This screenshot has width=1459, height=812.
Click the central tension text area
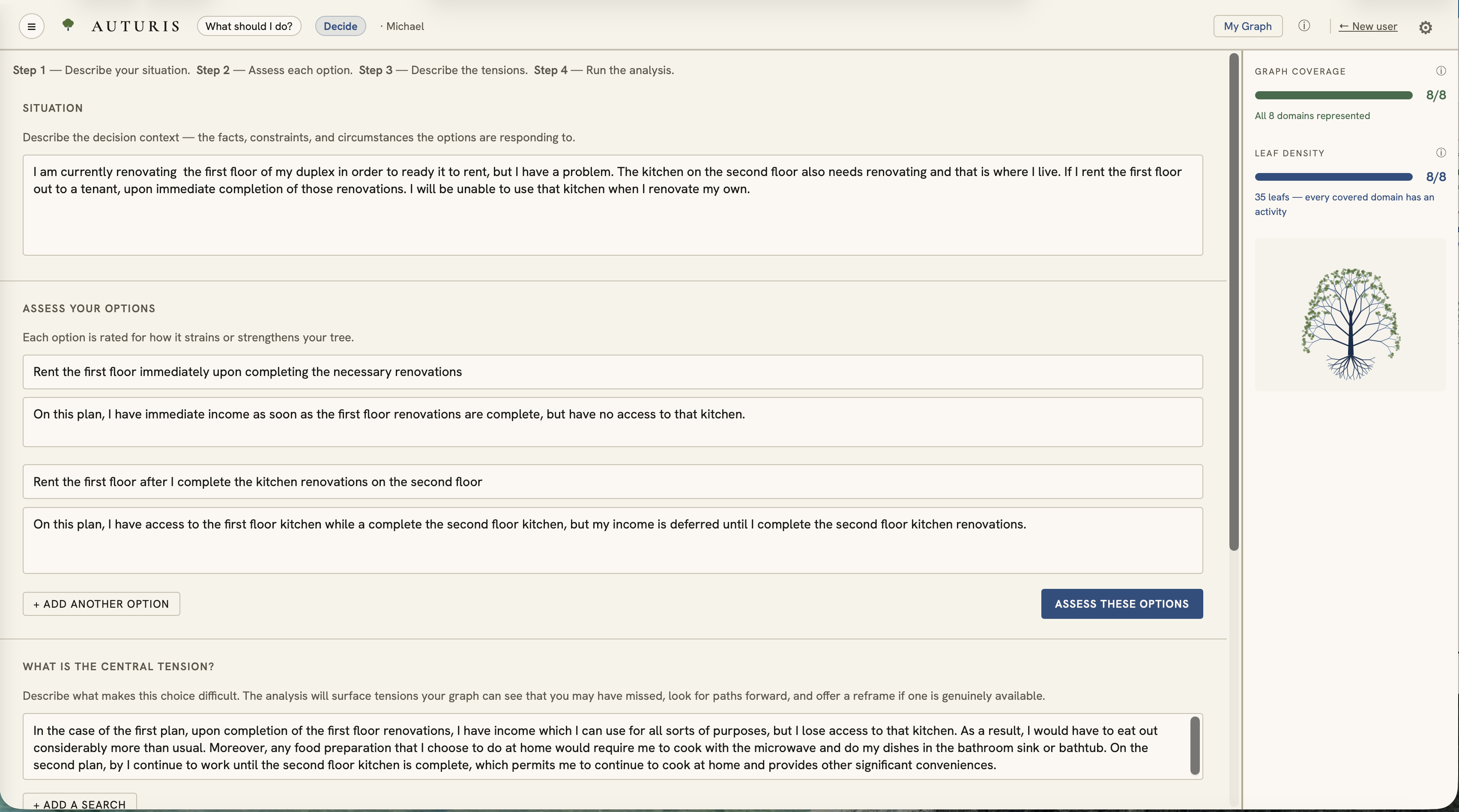click(x=612, y=746)
